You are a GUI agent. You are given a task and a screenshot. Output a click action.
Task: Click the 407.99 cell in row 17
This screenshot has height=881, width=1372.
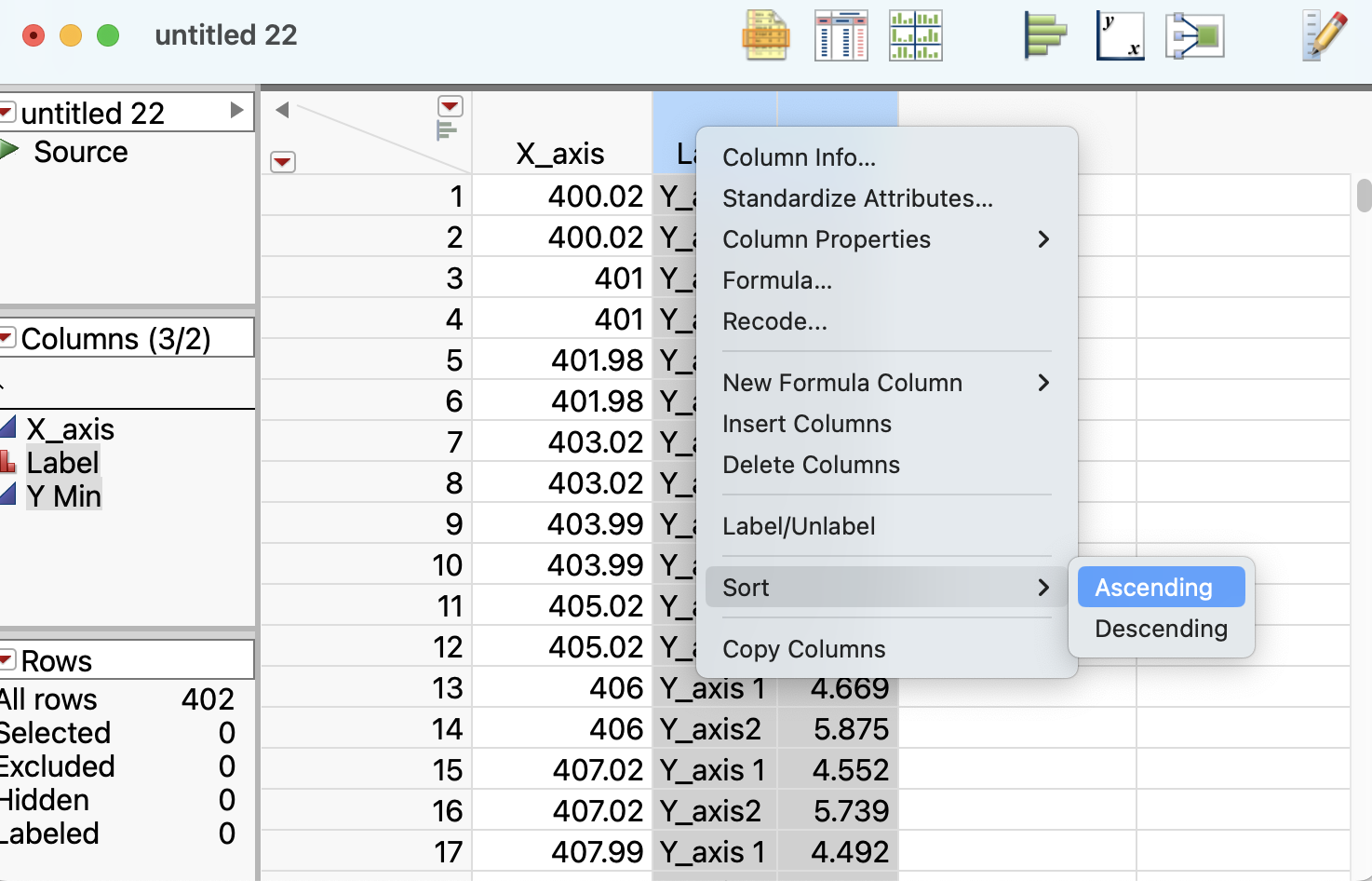tap(562, 852)
